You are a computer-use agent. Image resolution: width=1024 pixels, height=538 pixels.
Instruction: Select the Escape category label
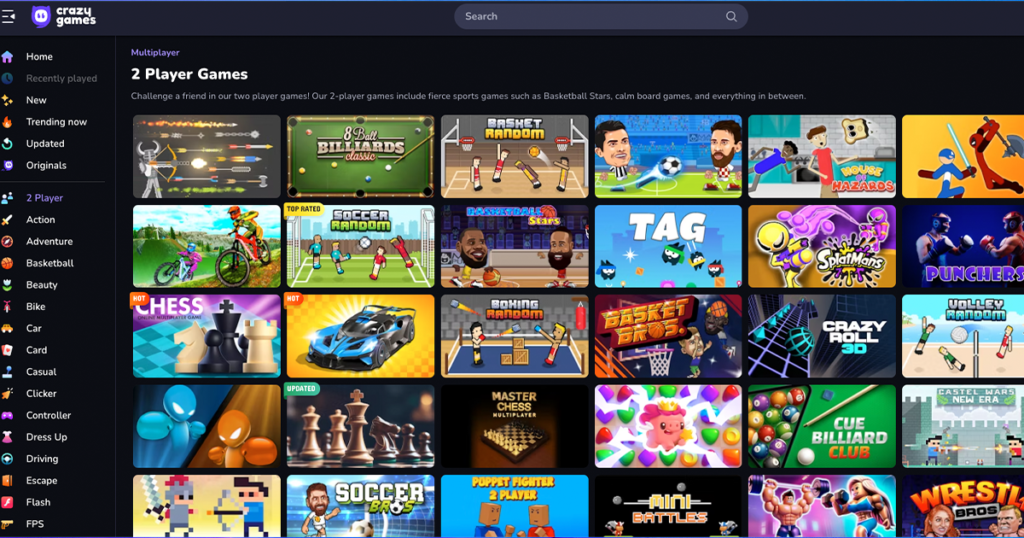tap(42, 481)
